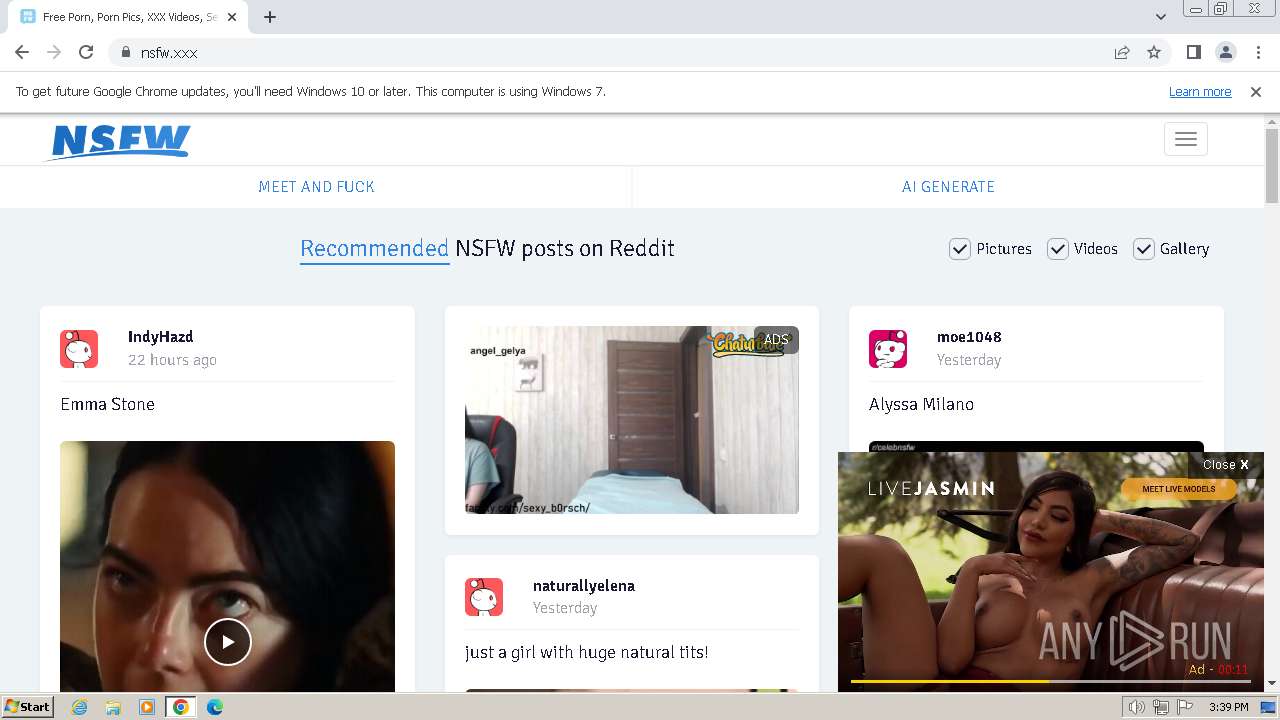Open the IndyHazd username link
1280x720 pixels.
pos(160,337)
